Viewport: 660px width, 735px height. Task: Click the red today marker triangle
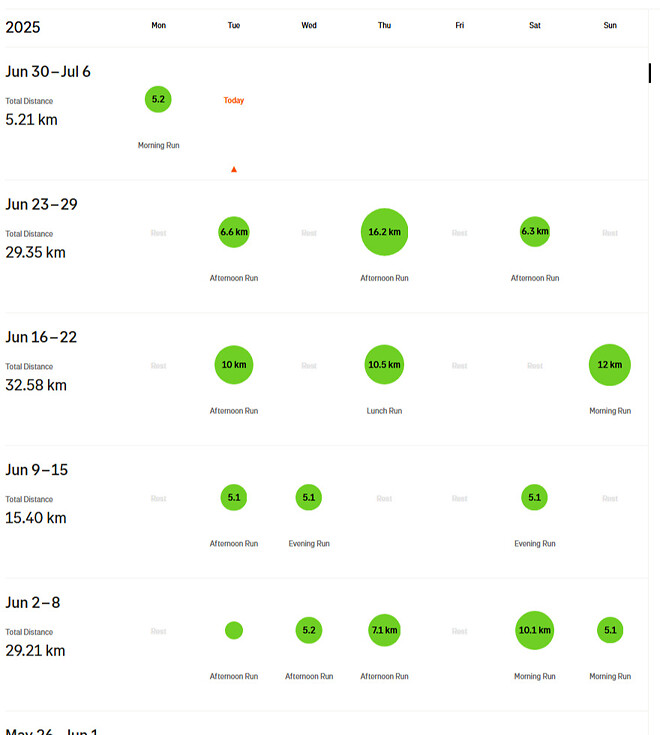[234, 169]
